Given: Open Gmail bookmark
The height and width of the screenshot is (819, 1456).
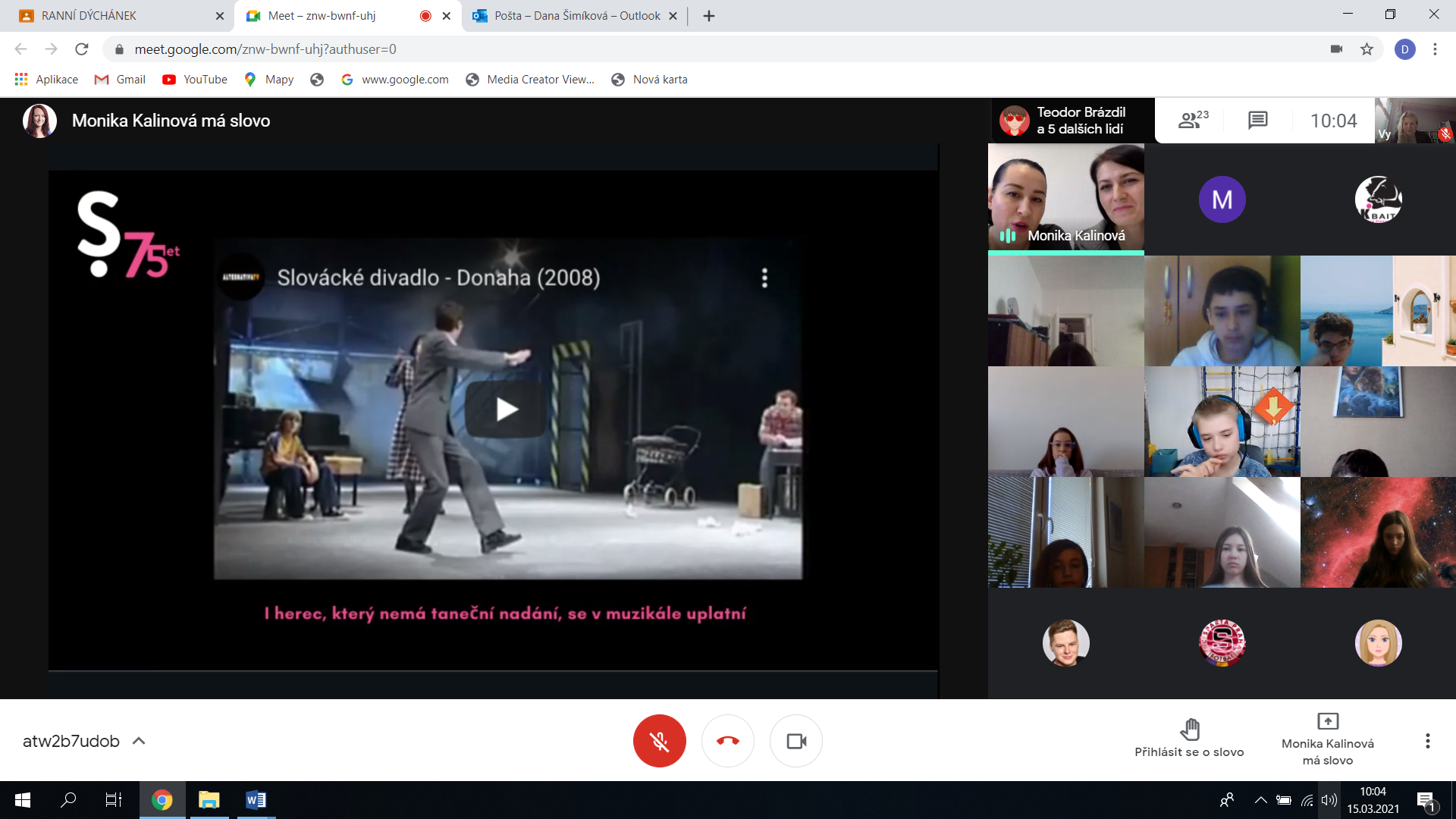Looking at the screenshot, I should [120, 80].
